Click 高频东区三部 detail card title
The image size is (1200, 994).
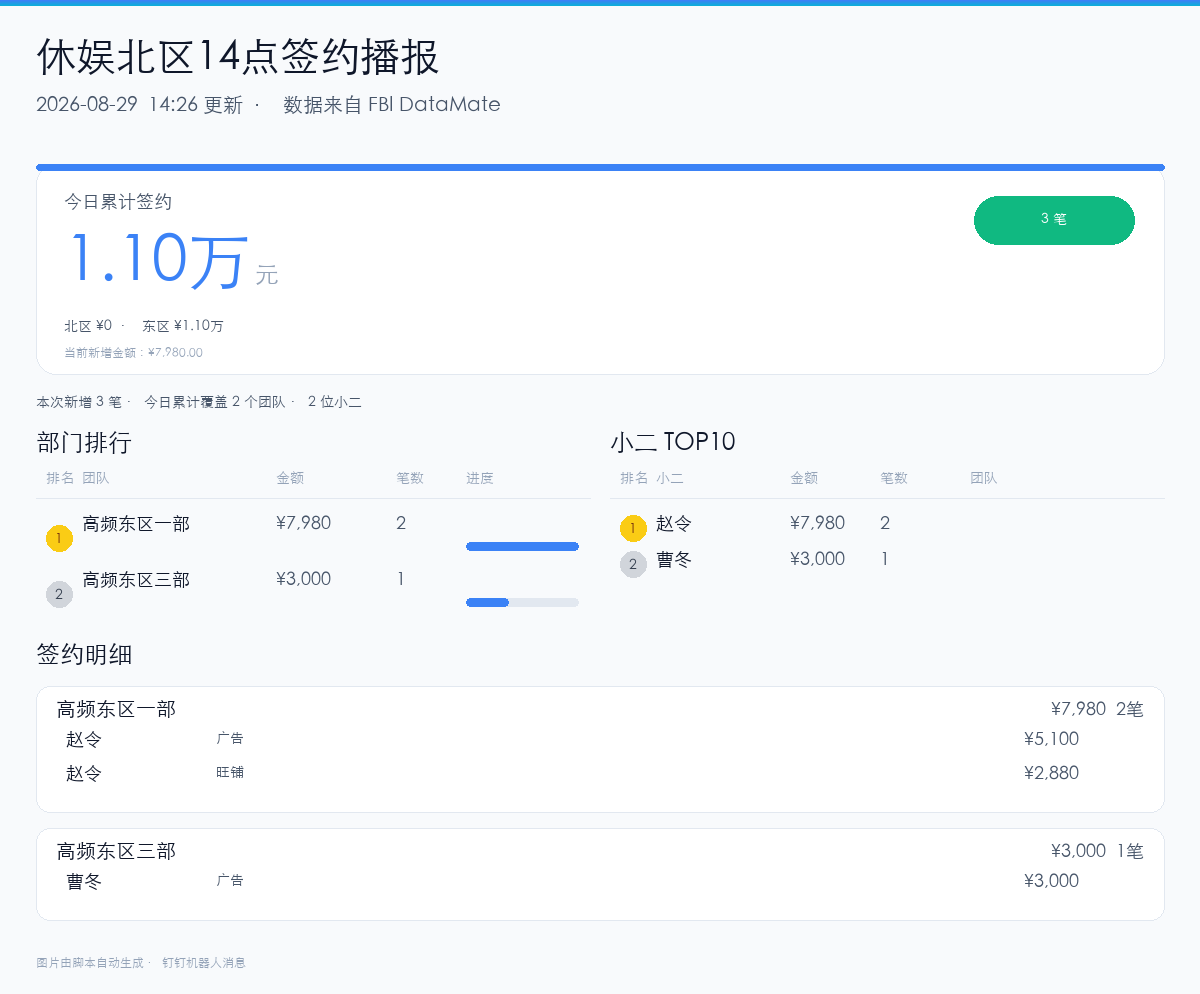click(116, 851)
